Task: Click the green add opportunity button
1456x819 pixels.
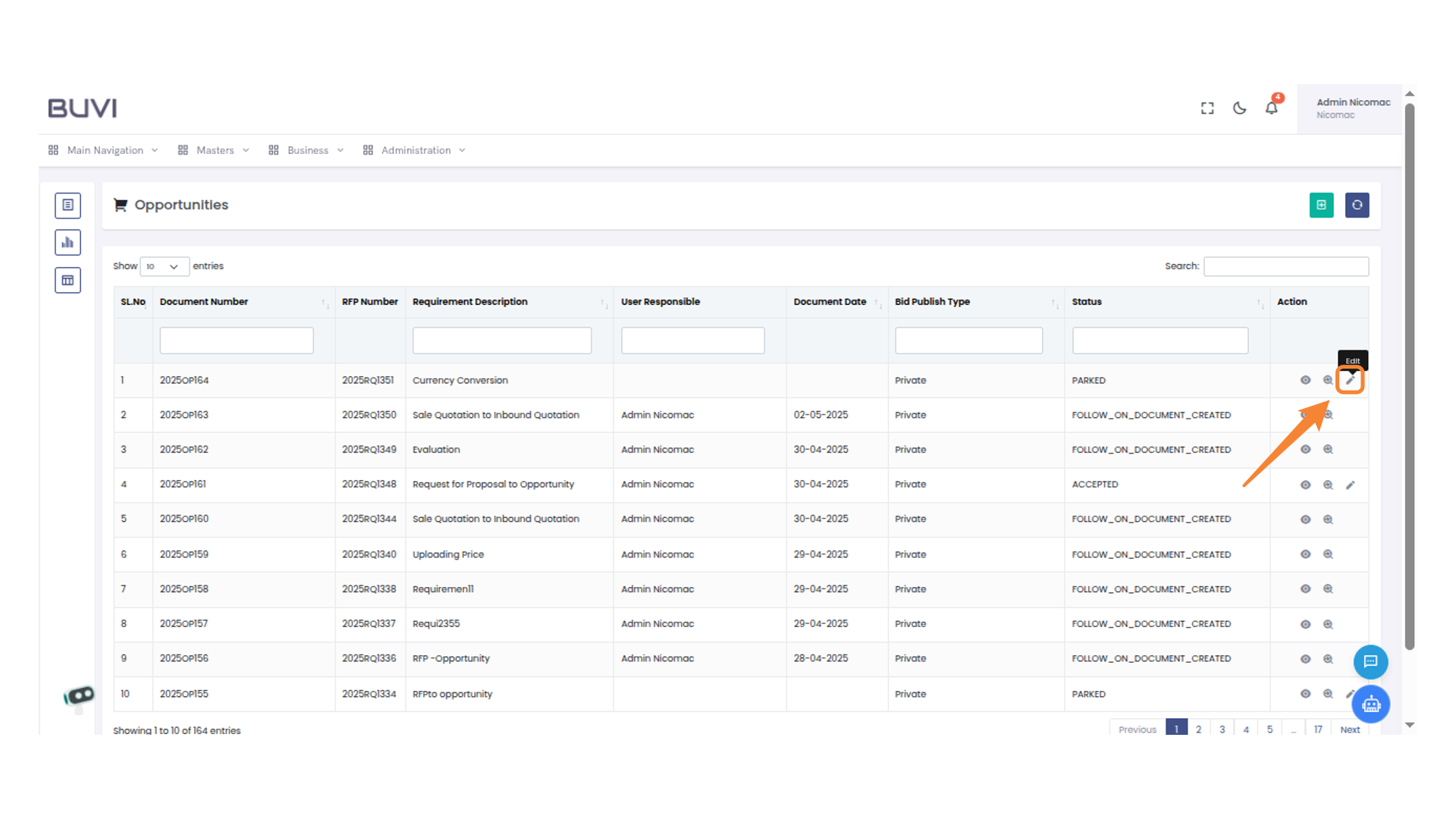Action: [x=1321, y=205]
